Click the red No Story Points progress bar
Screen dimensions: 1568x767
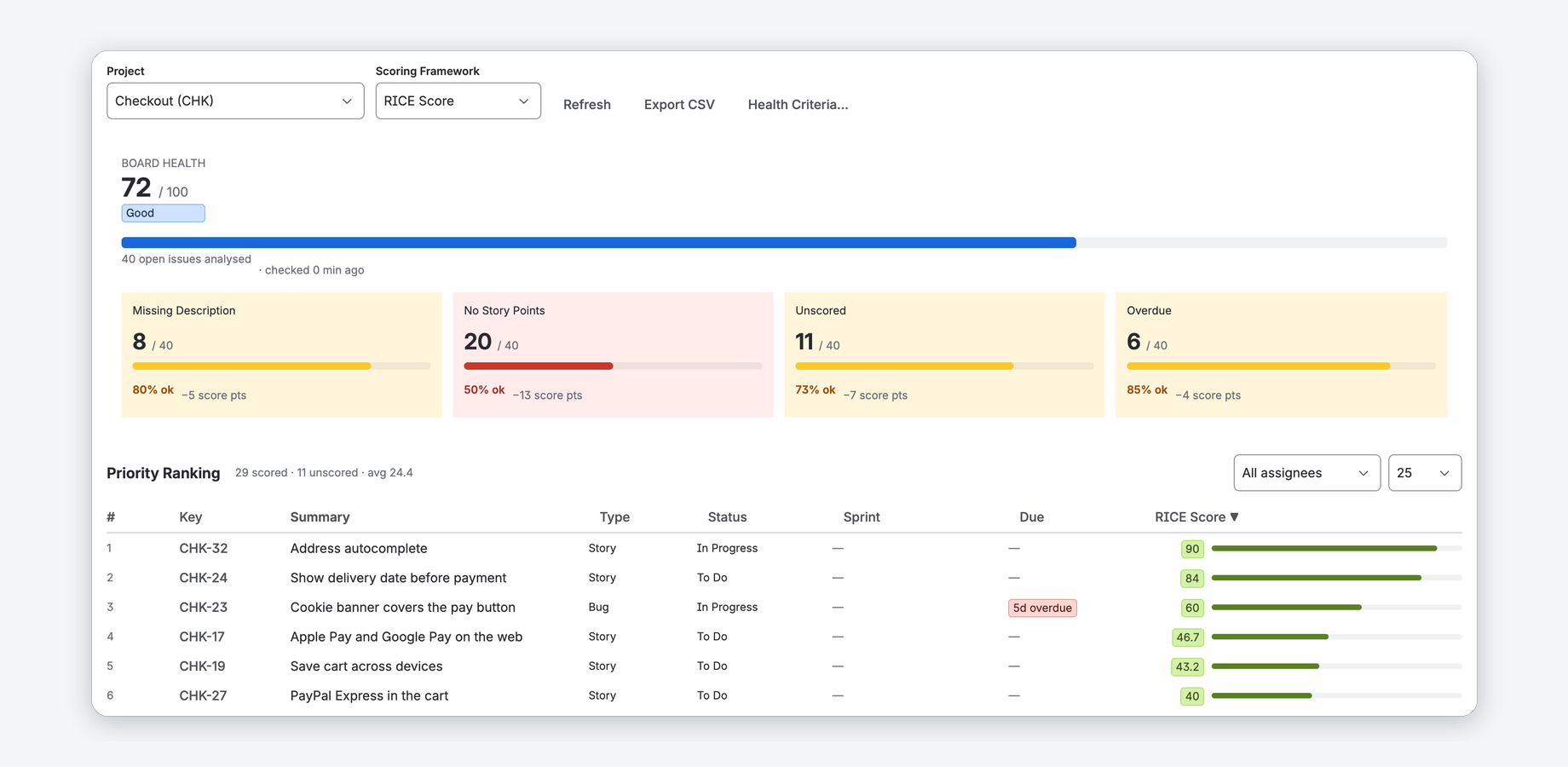538,366
